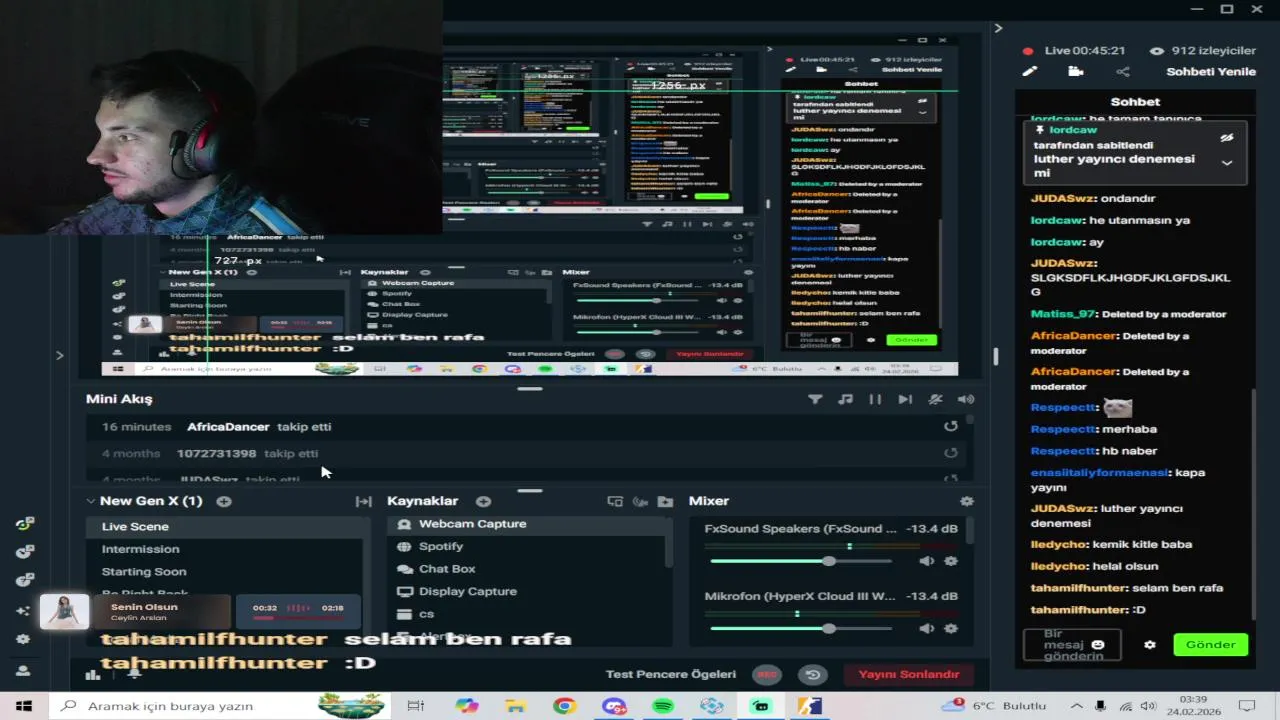Mute Mikrofon HyperX Cloud in the Mixer
The height and width of the screenshot is (720, 1280).
point(927,628)
